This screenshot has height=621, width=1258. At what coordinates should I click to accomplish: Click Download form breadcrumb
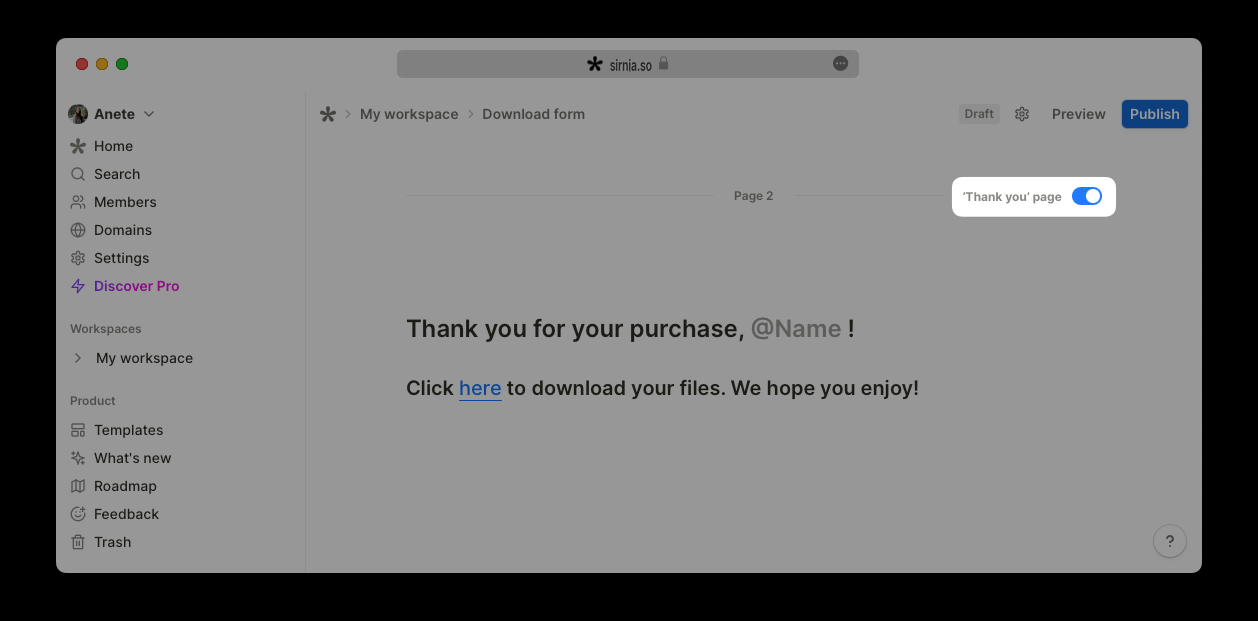tap(533, 114)
